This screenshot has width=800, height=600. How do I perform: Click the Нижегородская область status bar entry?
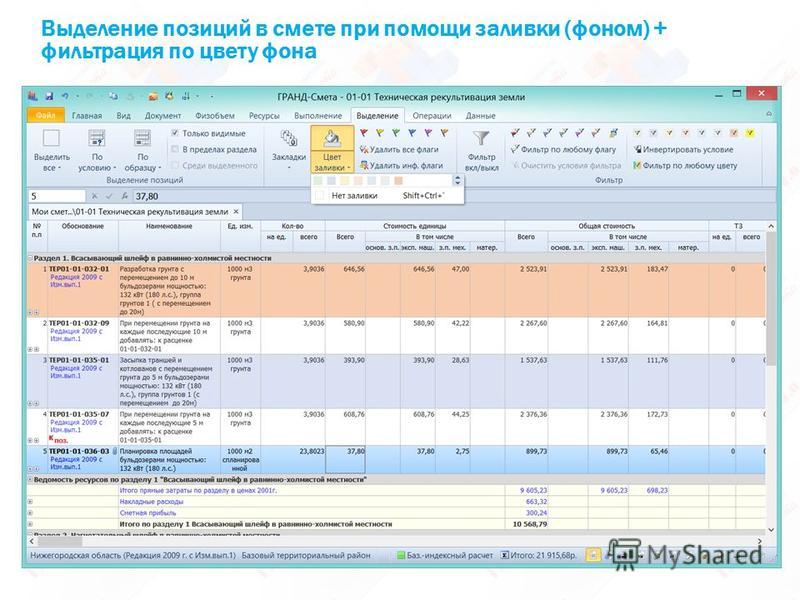[133, 555]
